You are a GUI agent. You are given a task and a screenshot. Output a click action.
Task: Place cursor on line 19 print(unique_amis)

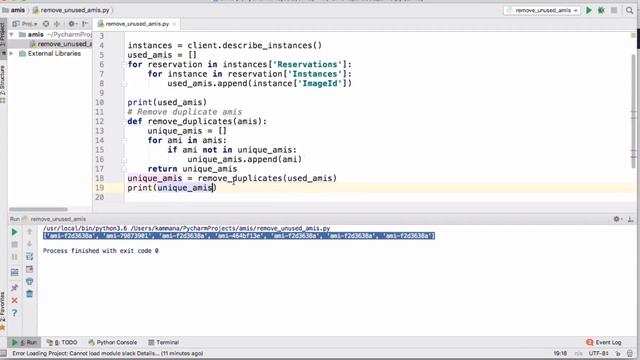[x=172, y=188]
